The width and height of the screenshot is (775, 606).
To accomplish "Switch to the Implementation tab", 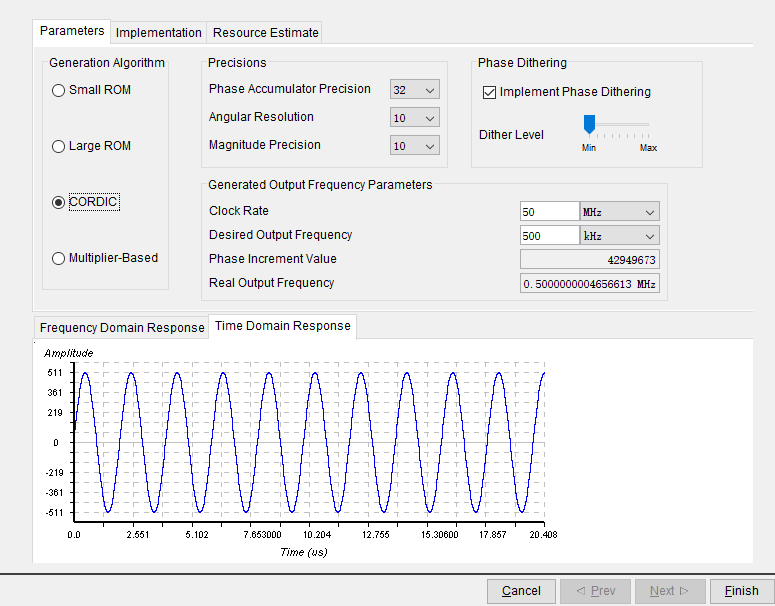I will point(158,32).
